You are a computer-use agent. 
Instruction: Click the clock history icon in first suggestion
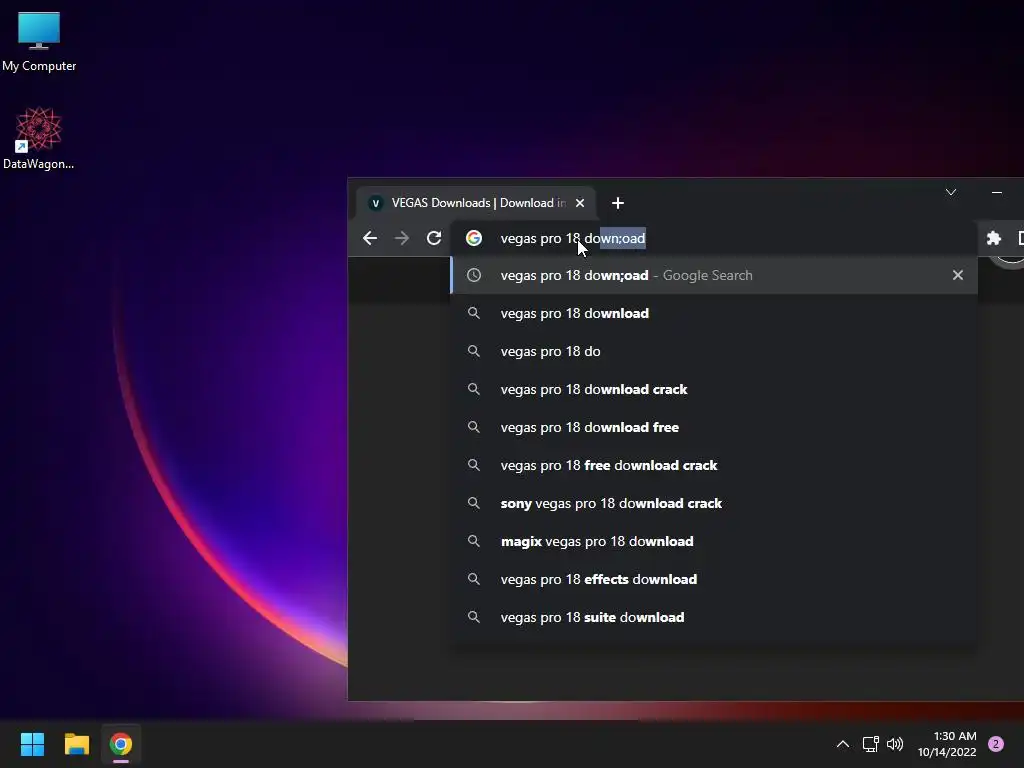pos(474,276)
